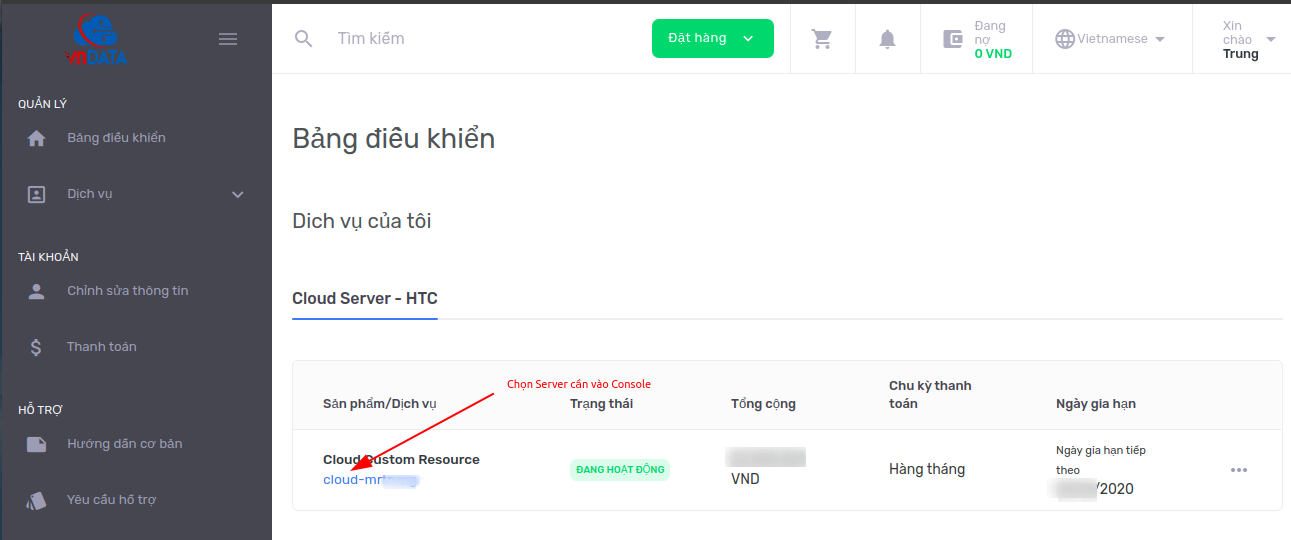Open Hướng dẫn cơ bản menu item
The height and width of the screenshot is (540, 1291).
[x=124, y=444]
